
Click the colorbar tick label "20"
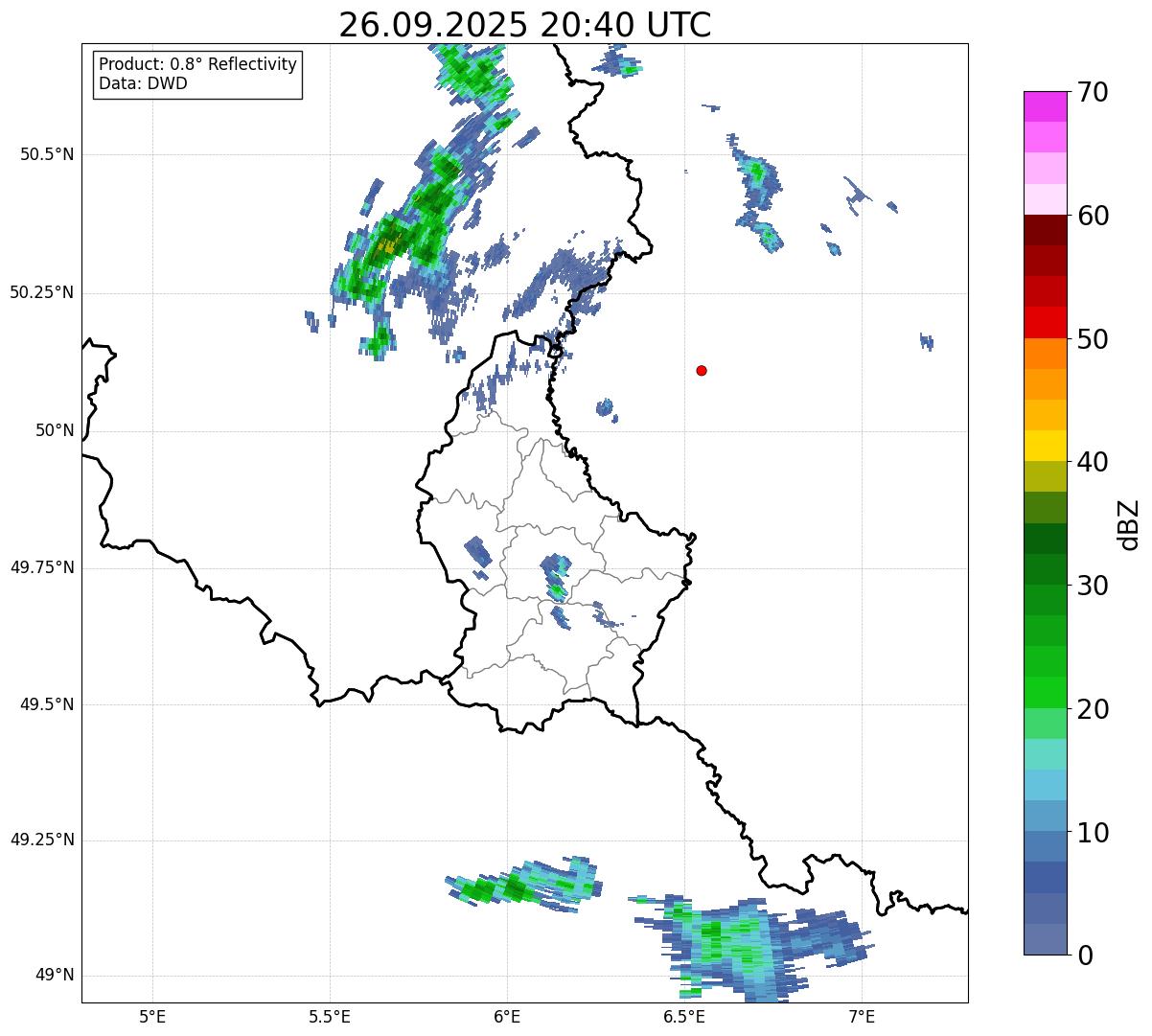1093,709
